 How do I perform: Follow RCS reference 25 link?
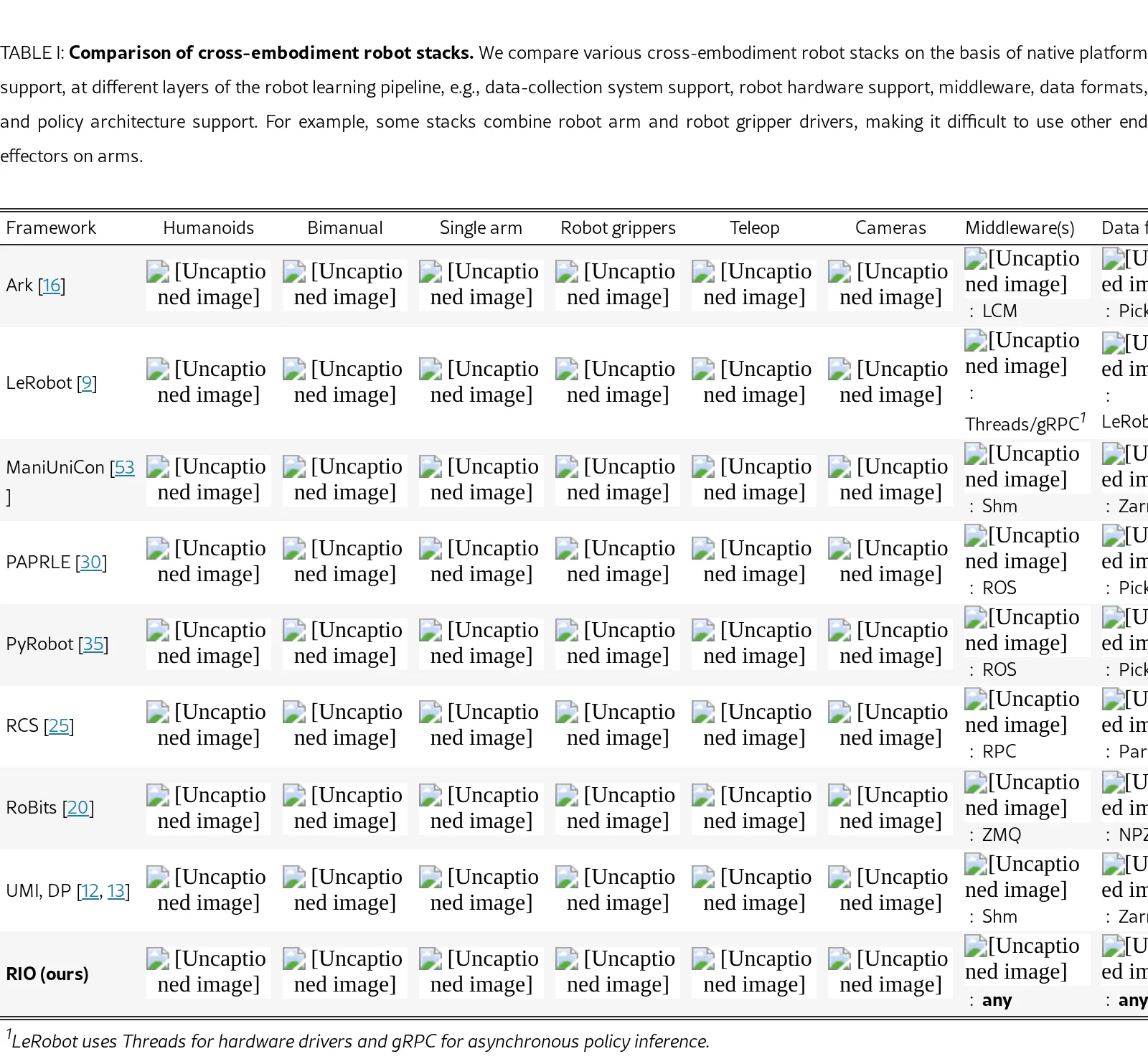tap(59, 726)
